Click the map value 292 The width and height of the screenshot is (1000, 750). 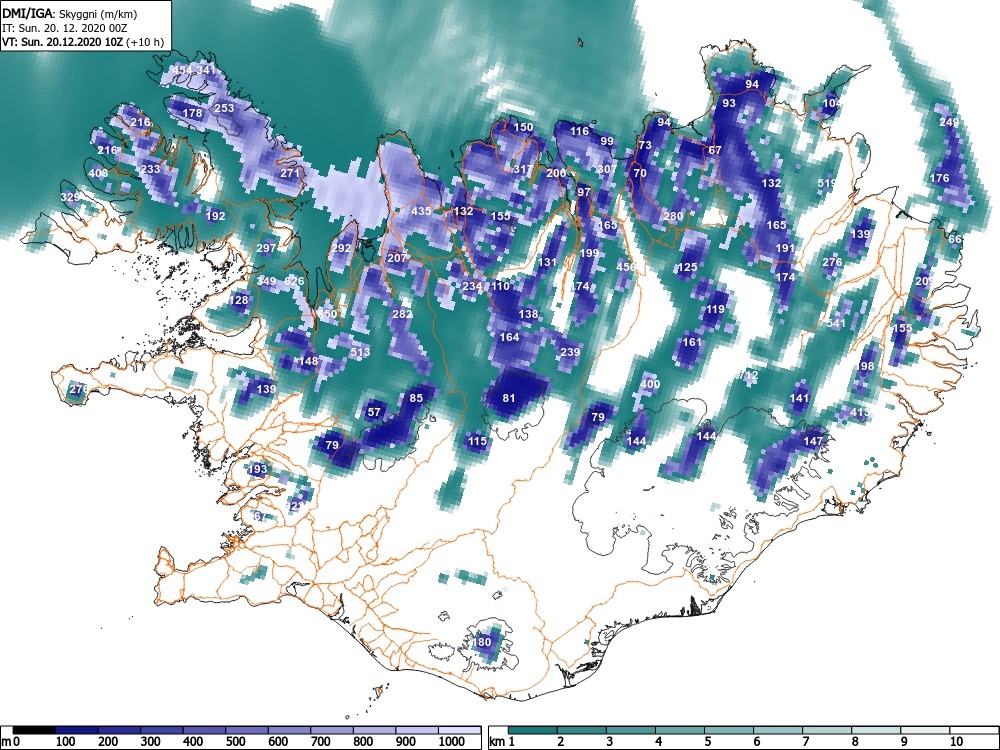tap(342, 248)
